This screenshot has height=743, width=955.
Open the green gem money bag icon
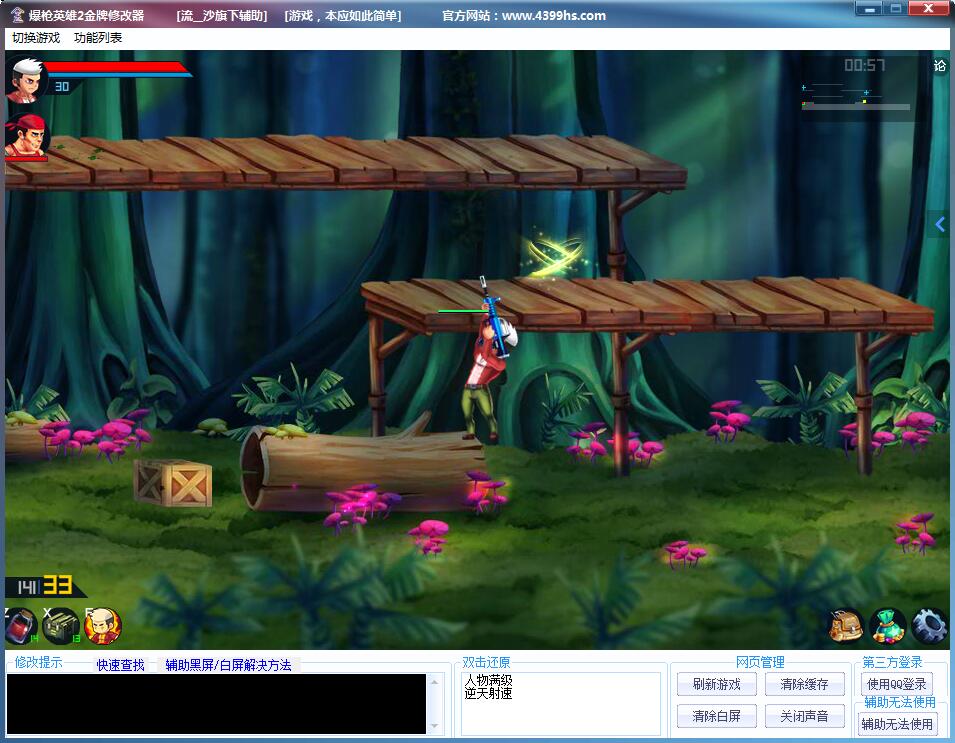click(x=888, y=625)
